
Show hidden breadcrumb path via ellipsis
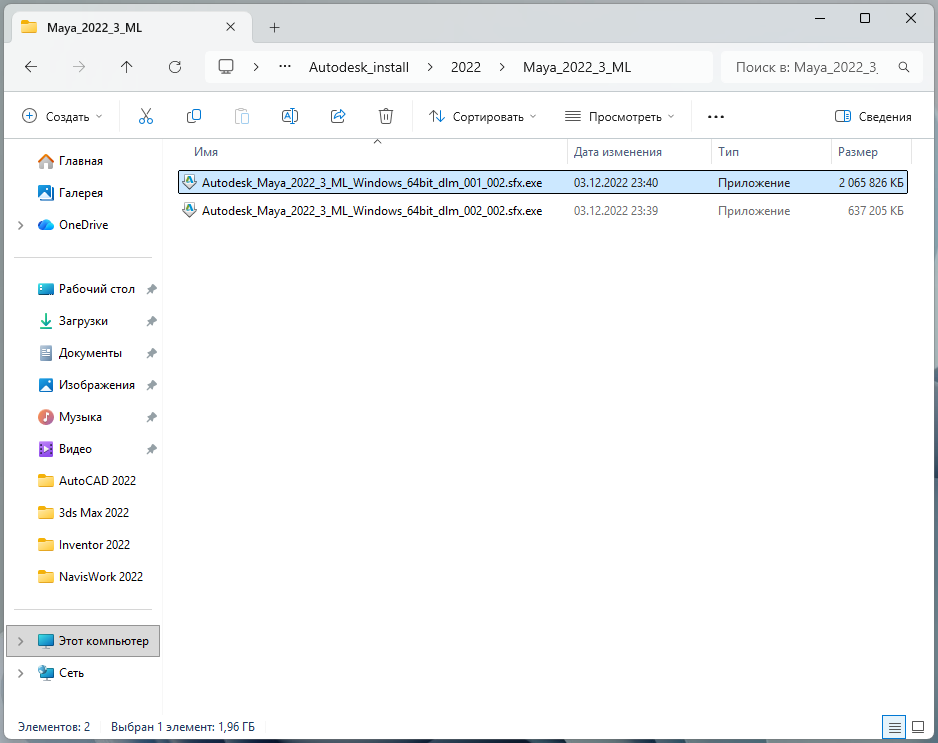pyautogui.click(x=285, y=66)
